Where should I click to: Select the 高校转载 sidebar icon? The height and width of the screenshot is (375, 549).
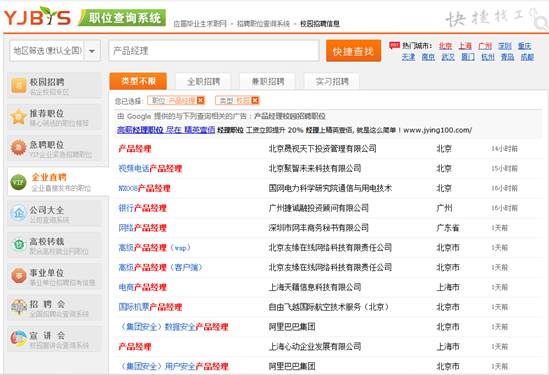point(19,244)
